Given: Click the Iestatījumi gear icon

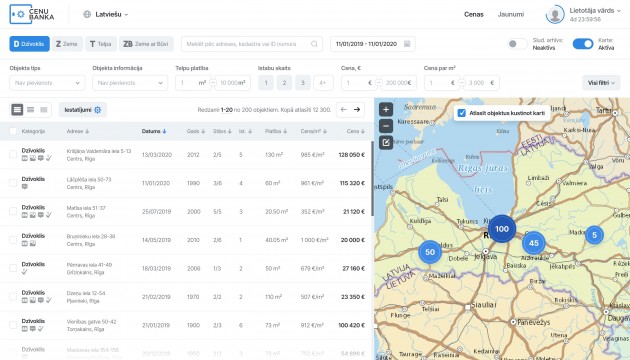Looking at the screenshot, I should (98, 110).
